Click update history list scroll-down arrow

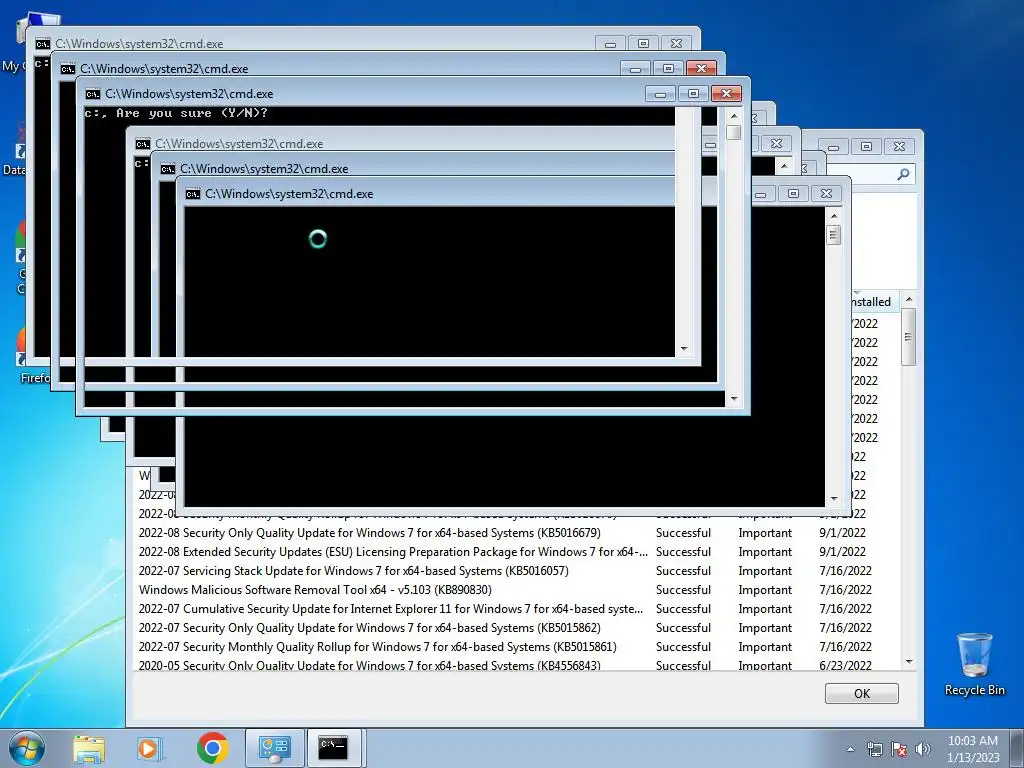tap(908, 662)
